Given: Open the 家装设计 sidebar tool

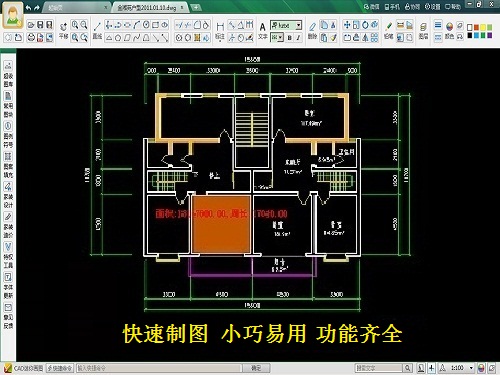Looking at the screenshot, I should 8,196.
